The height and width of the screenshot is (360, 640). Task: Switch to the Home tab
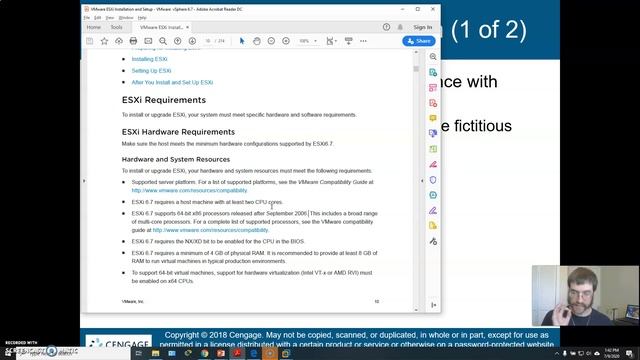click(x=93, y=27)
